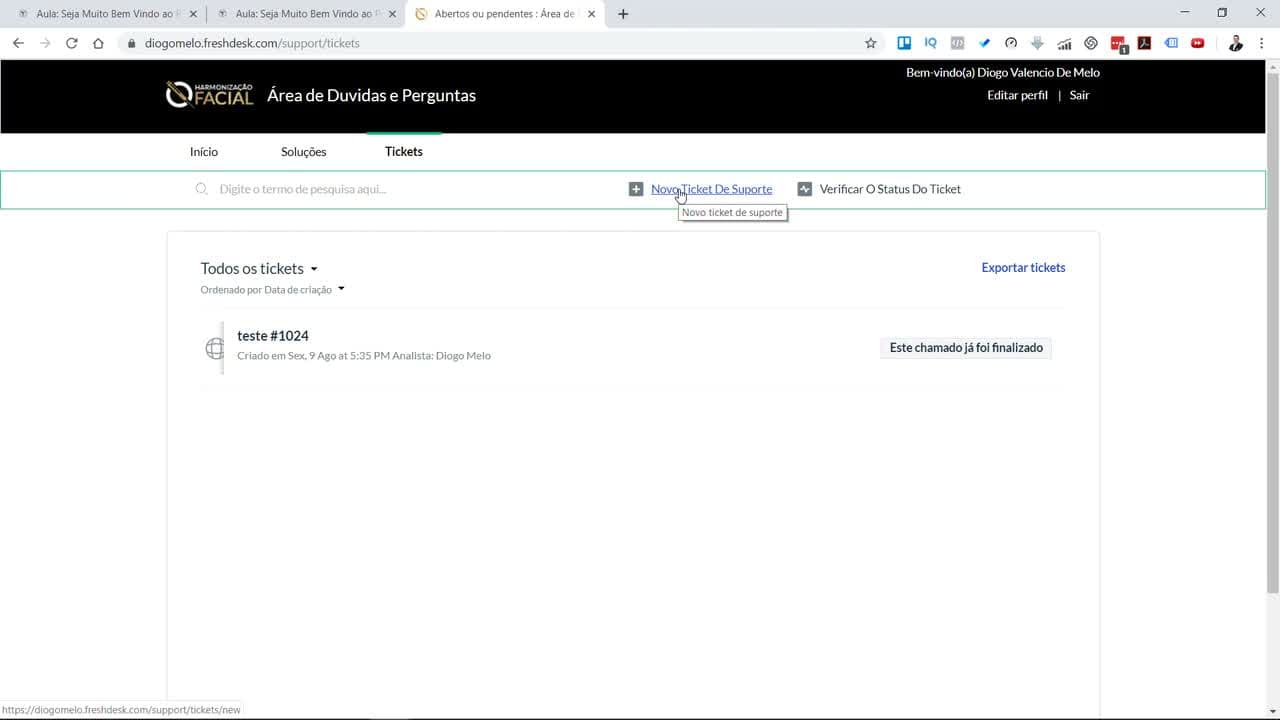Screen dimensions: 1280x720
Task: Close the second Aula browser tab
Action: (391, 14)
